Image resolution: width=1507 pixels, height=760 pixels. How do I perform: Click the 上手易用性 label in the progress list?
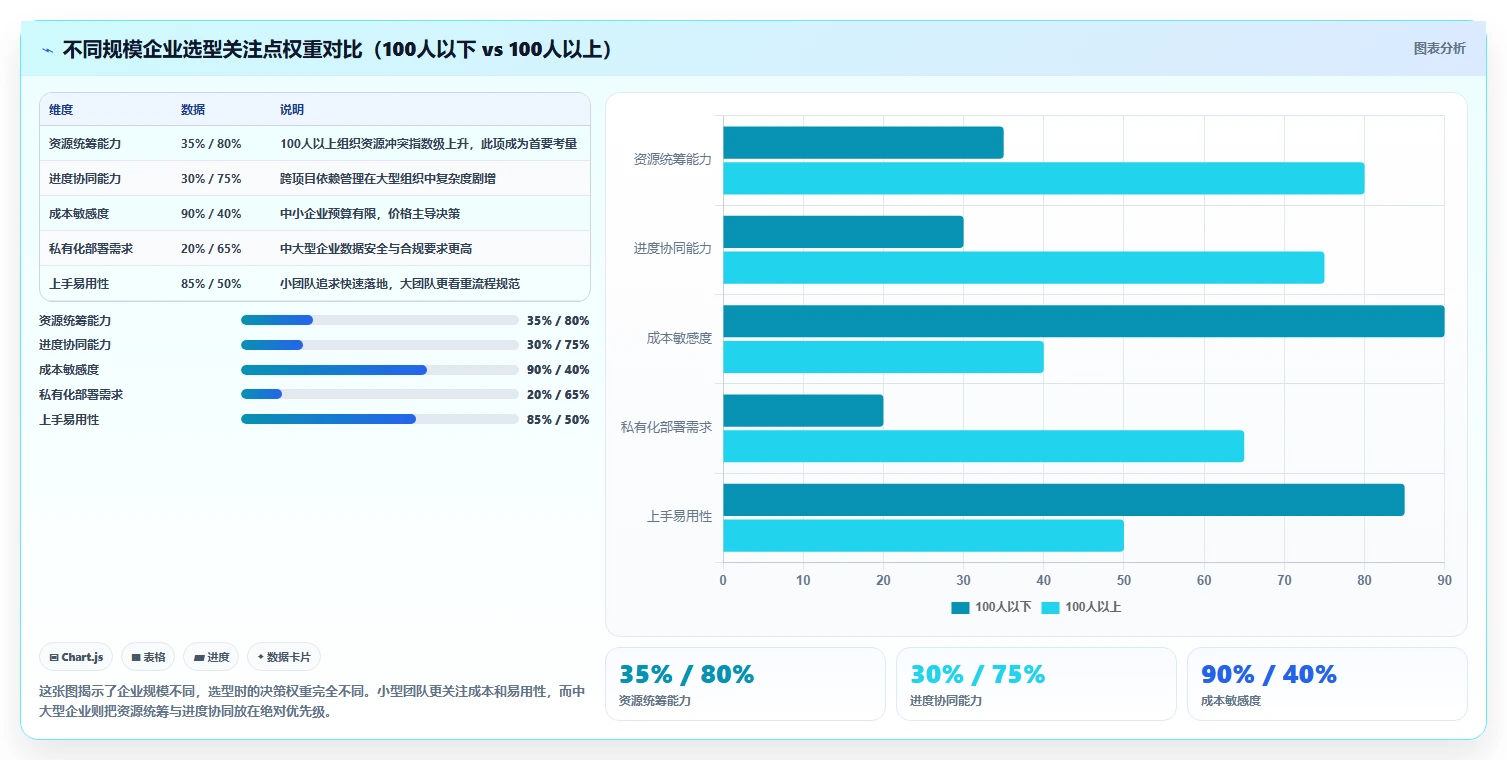[x=69, y=420]
